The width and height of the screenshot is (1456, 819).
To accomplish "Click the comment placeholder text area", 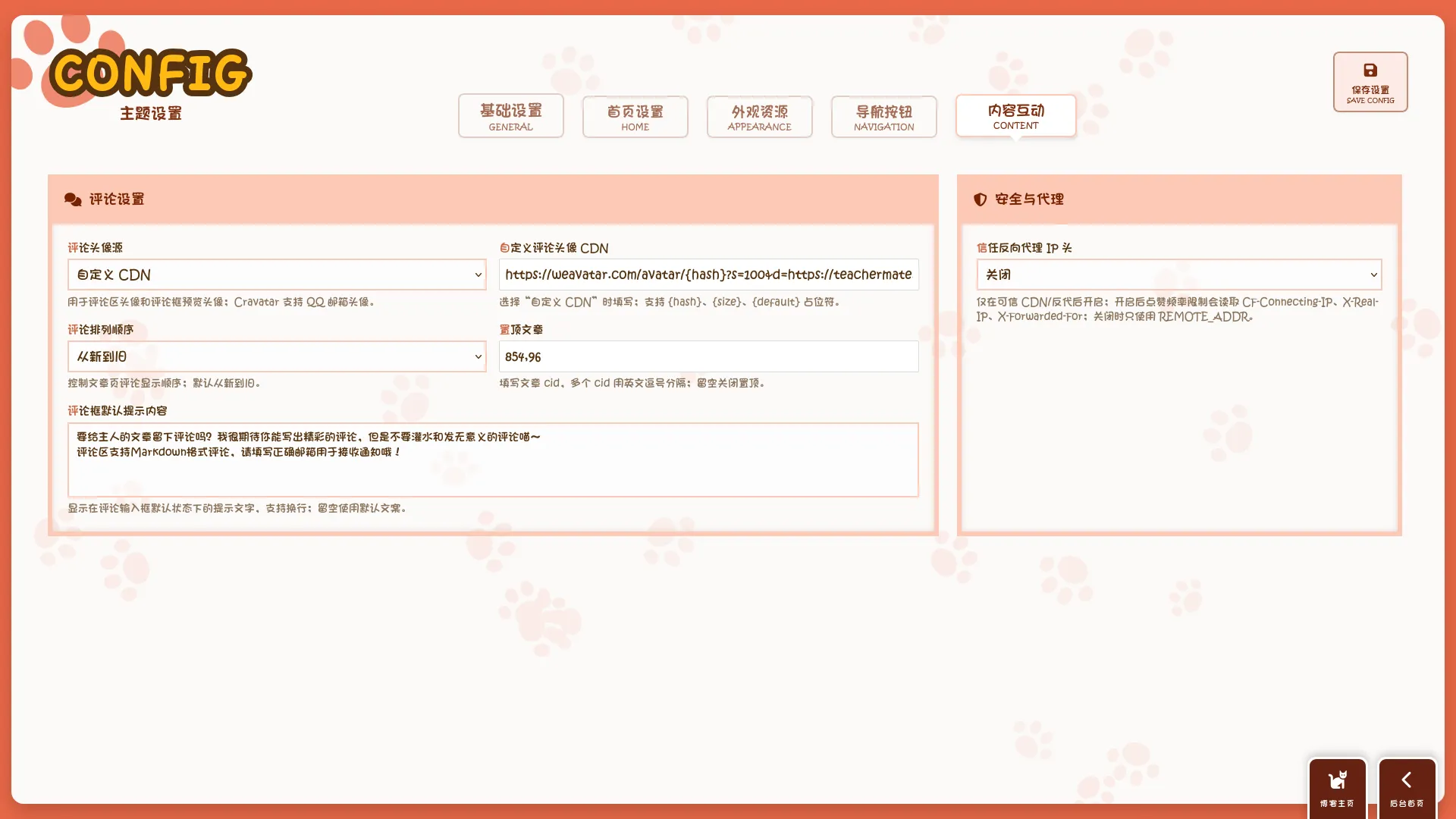I will pyautogui.click(x=493, y=460).
